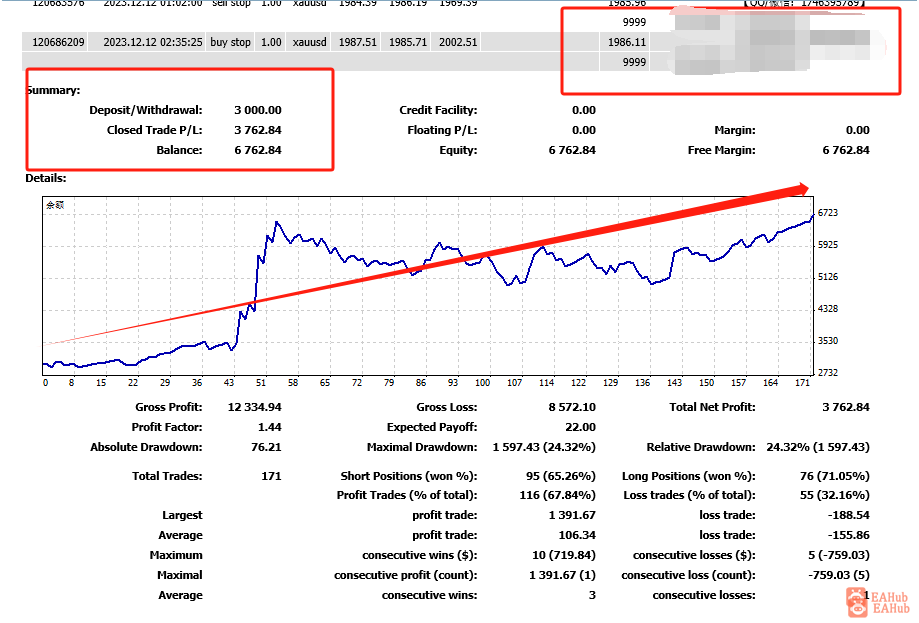Click the average consecutive wins value 3
Viewport: 919px width, 623px height.
coord(592,595)
